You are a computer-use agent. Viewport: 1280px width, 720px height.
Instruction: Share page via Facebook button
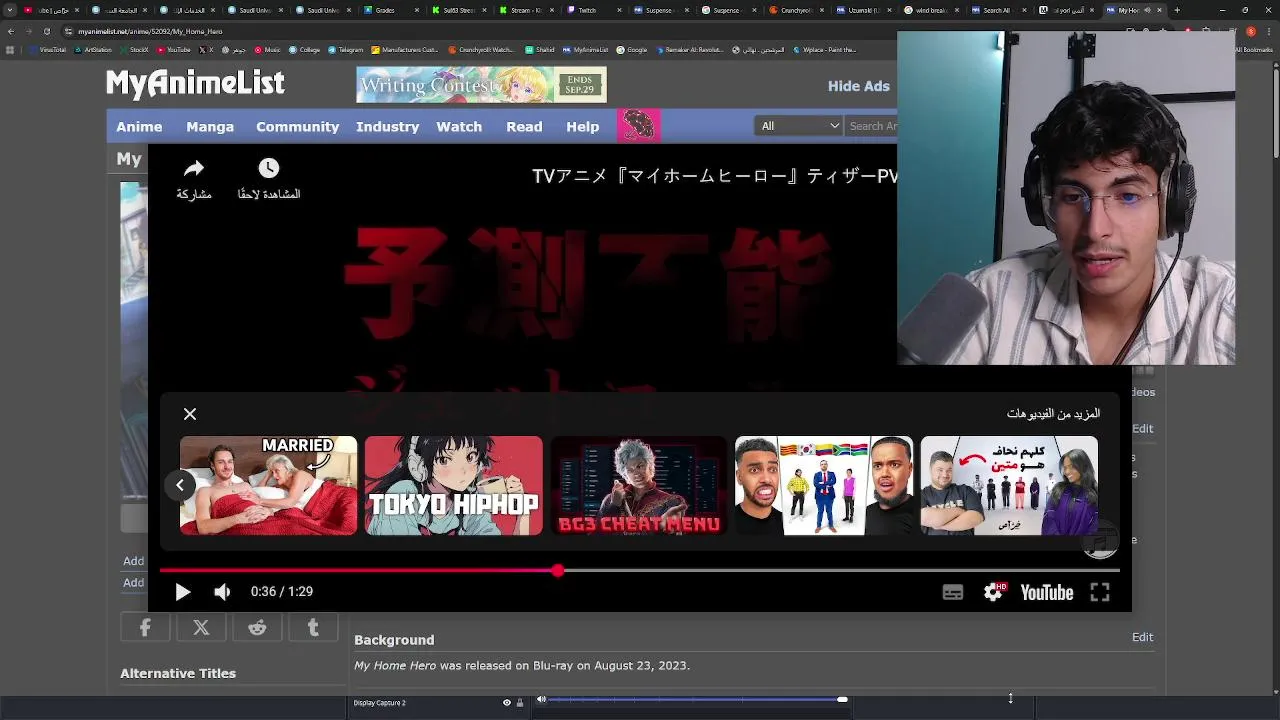pyautogui.click(x=145, y=627)
